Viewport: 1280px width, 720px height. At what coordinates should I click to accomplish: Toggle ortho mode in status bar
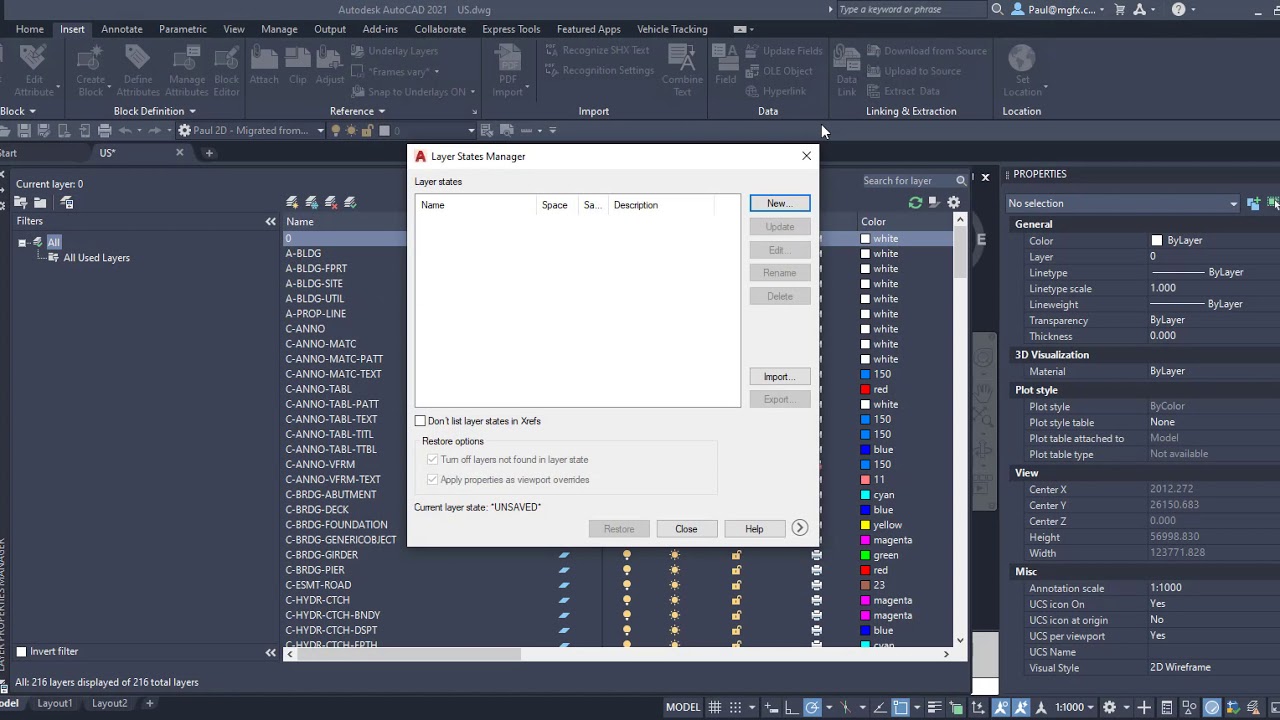point(791,707)
